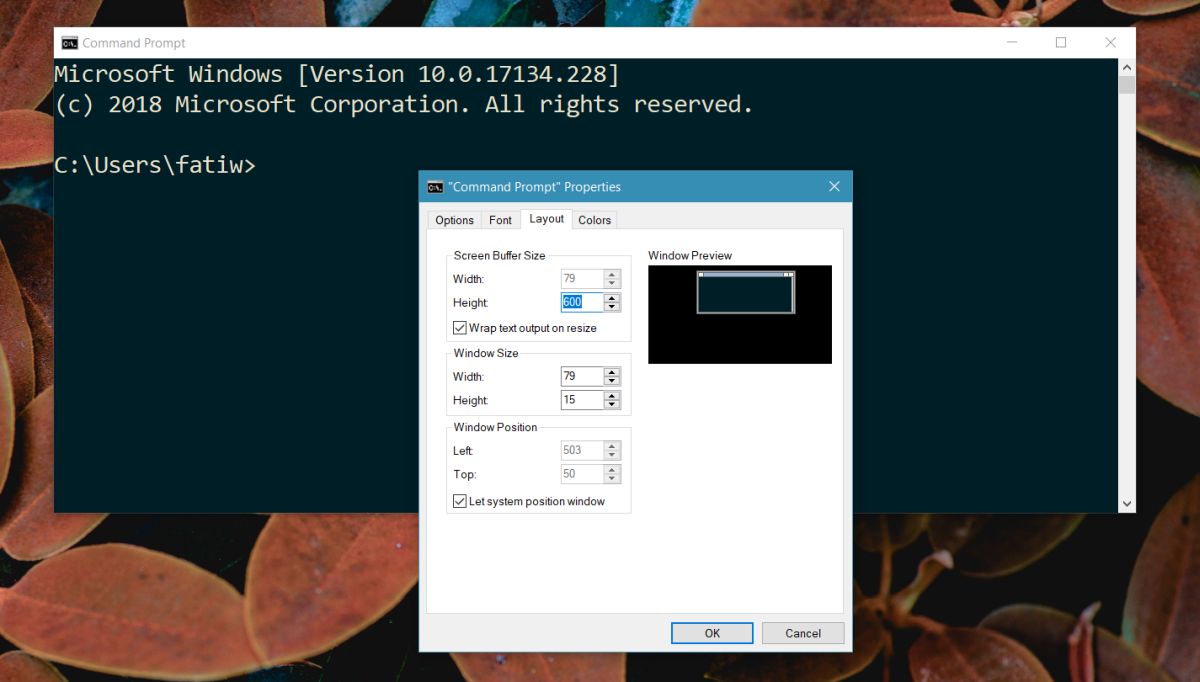Viewport: 1200px width, 682px height.
Task: Disable Let system position window
Action: (x=459, y=501)
